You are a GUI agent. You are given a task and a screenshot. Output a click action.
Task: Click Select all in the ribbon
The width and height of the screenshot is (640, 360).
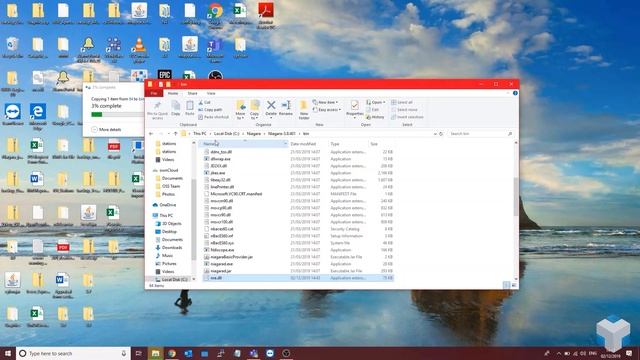402,102
